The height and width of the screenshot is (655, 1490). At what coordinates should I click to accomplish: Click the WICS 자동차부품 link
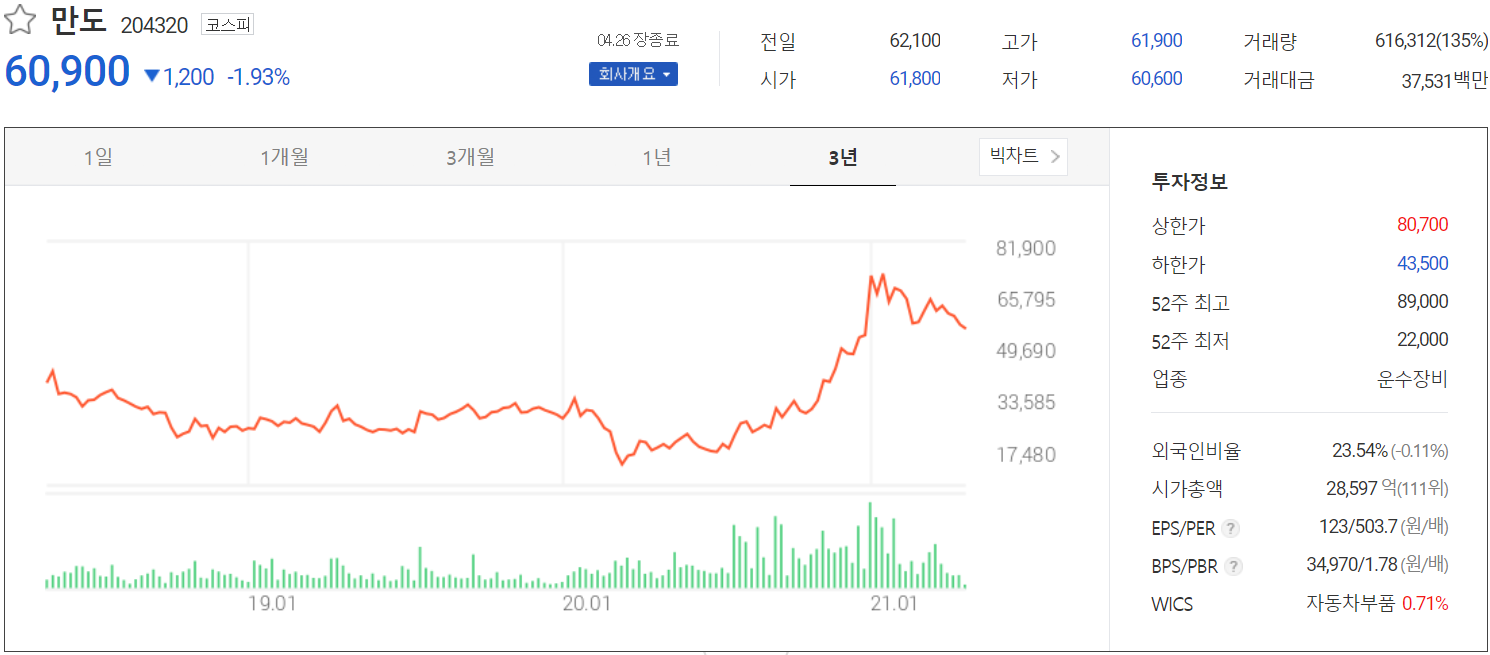click(1350, 604)
